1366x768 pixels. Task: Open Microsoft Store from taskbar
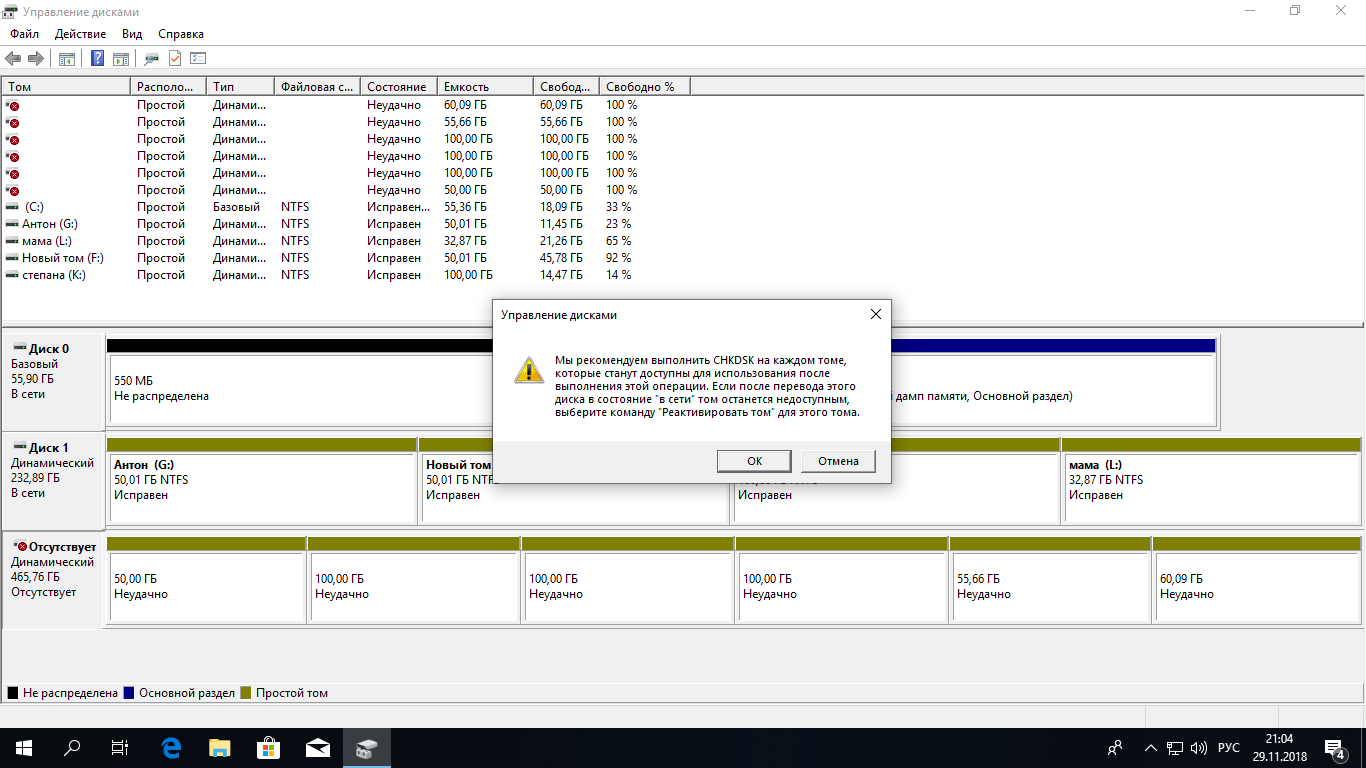click(269, 748)
